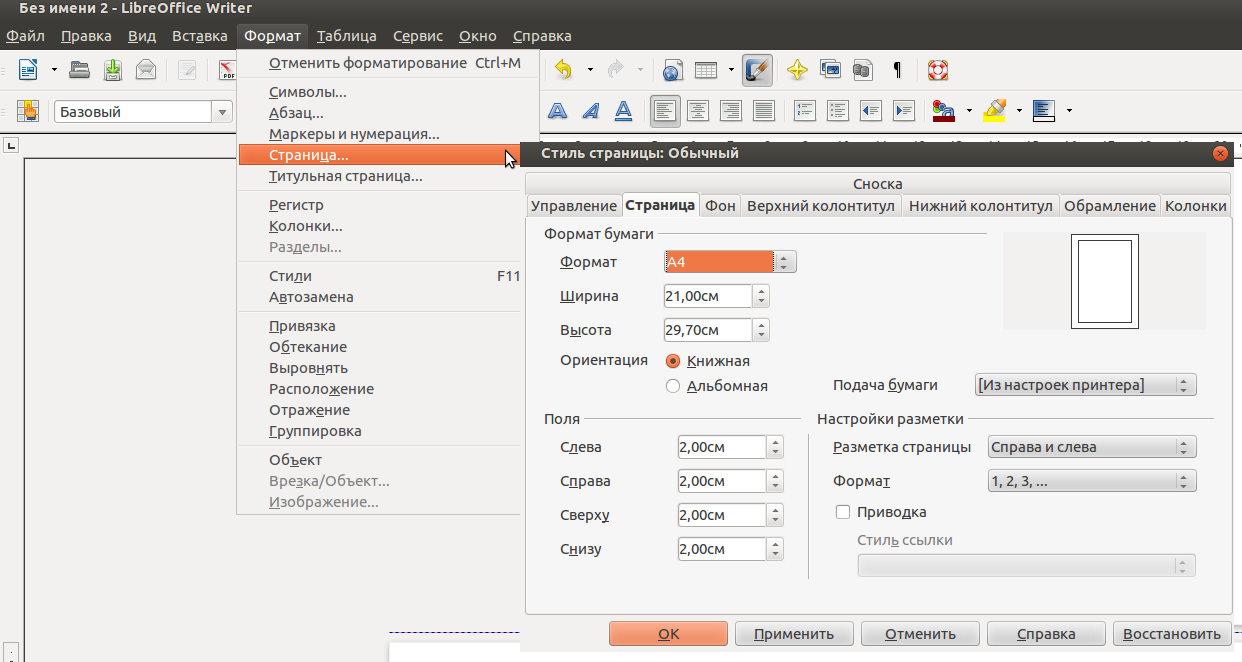Click the lifebuoy Help icon
Image resolution: width=1242 pixels, height=662 pixels.
(x=938, y=70)
